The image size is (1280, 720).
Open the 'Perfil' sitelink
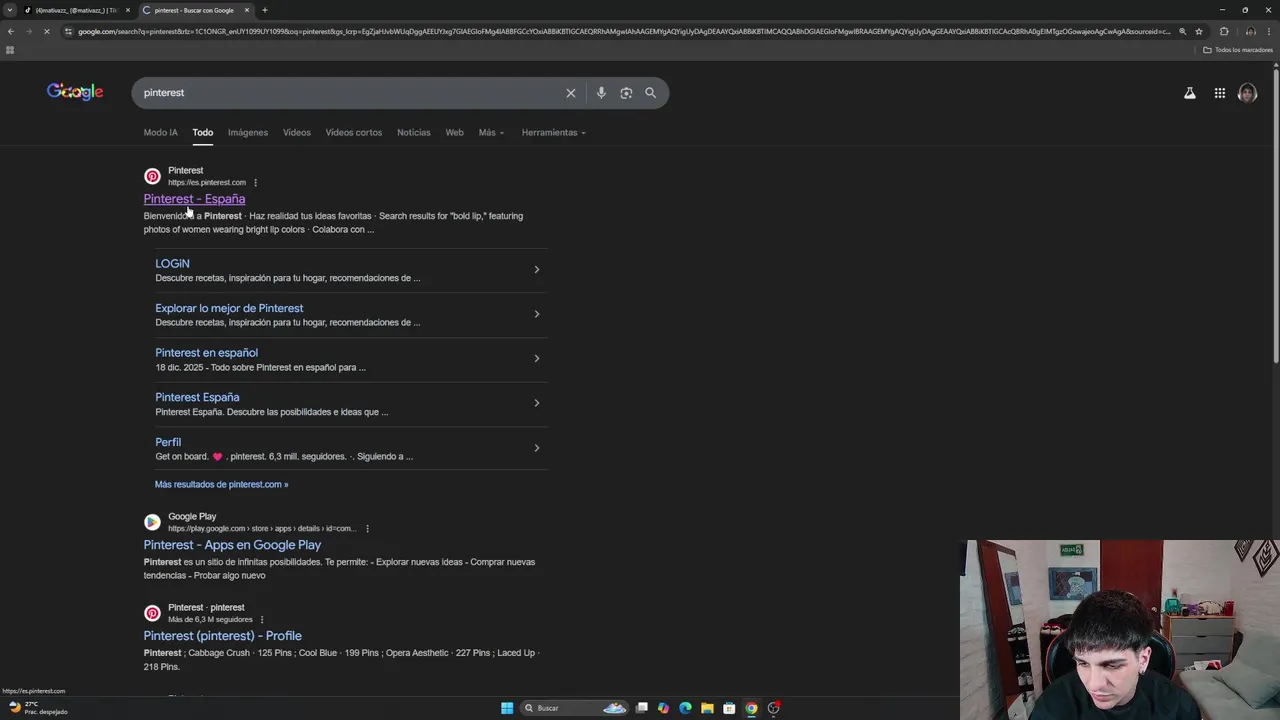tap(168, 442)
